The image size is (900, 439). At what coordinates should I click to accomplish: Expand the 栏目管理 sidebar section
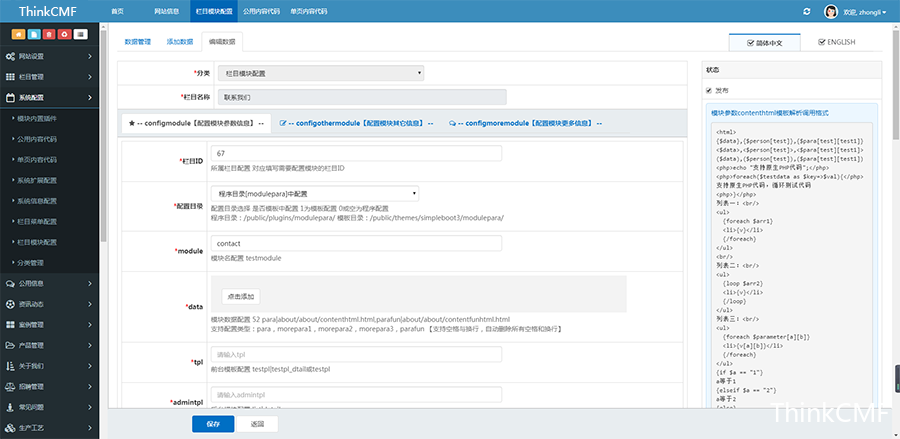49,77
